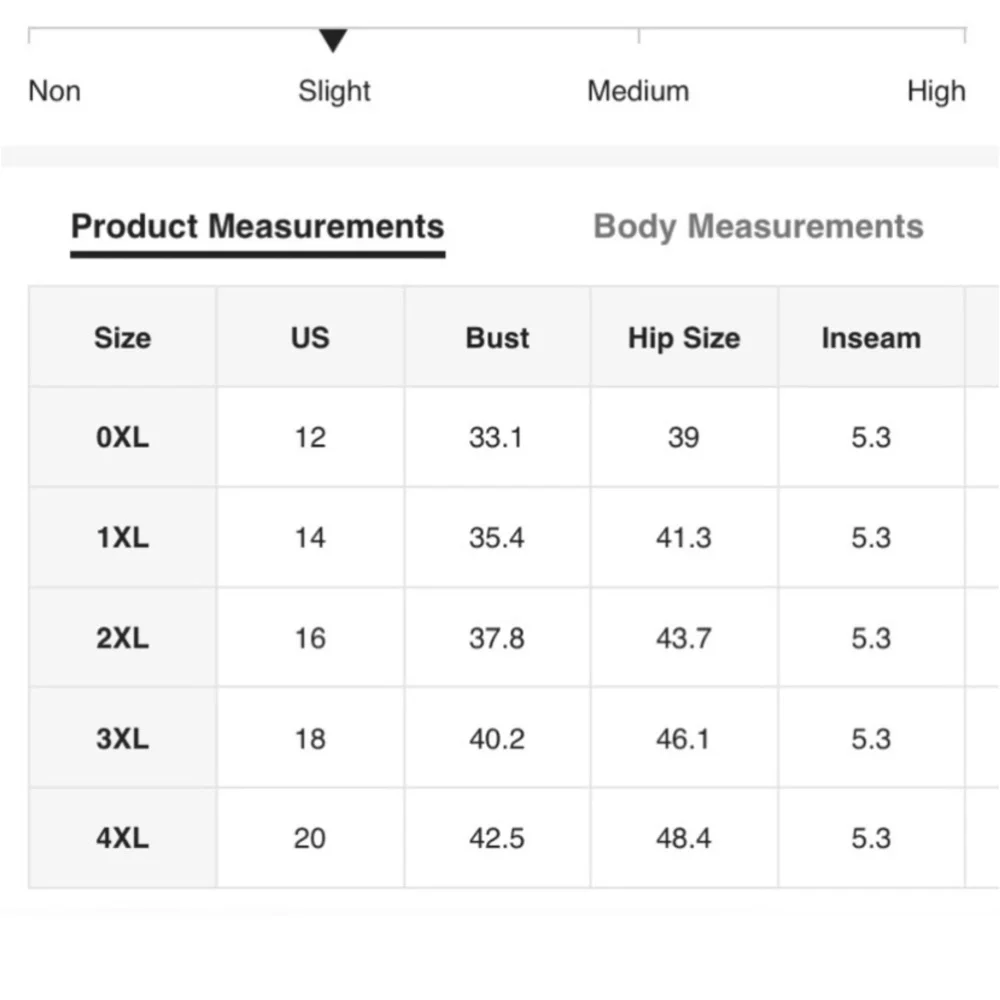Image resolution: width=1000 pixels, height=1000 pixels.
Task: Select the 2XL size row label
Action: point(122,638)
